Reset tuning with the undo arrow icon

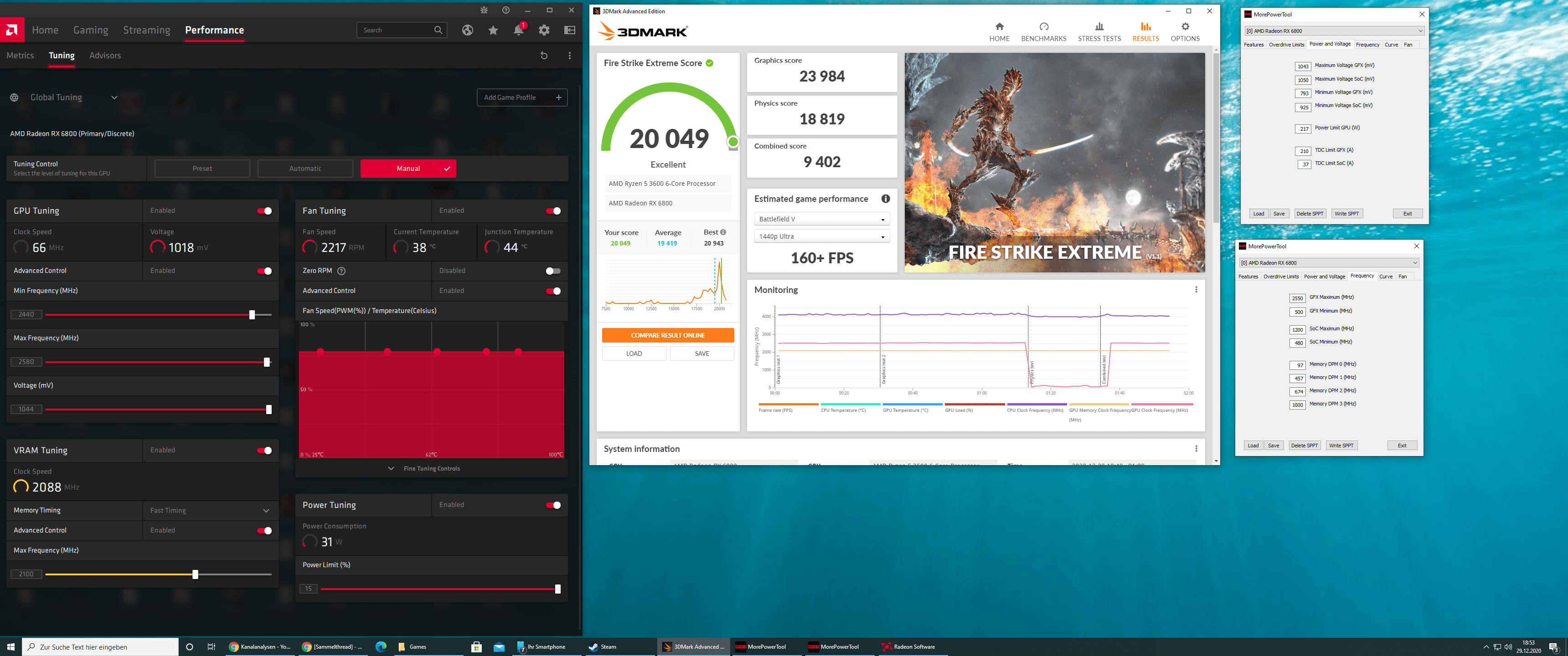tap(544, 56)
